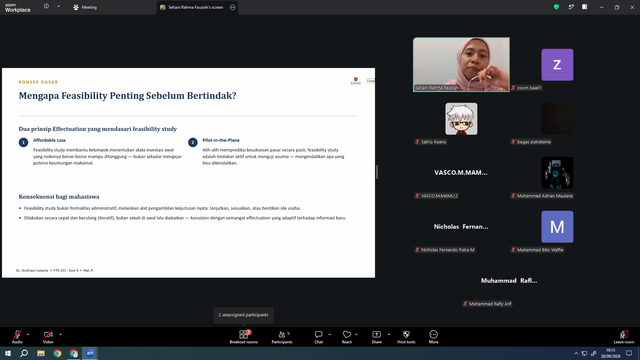Viewport: 640px width, 360px height.
Task: Select the Nicholas Fernan... participant tile
Action: (461, 227)
